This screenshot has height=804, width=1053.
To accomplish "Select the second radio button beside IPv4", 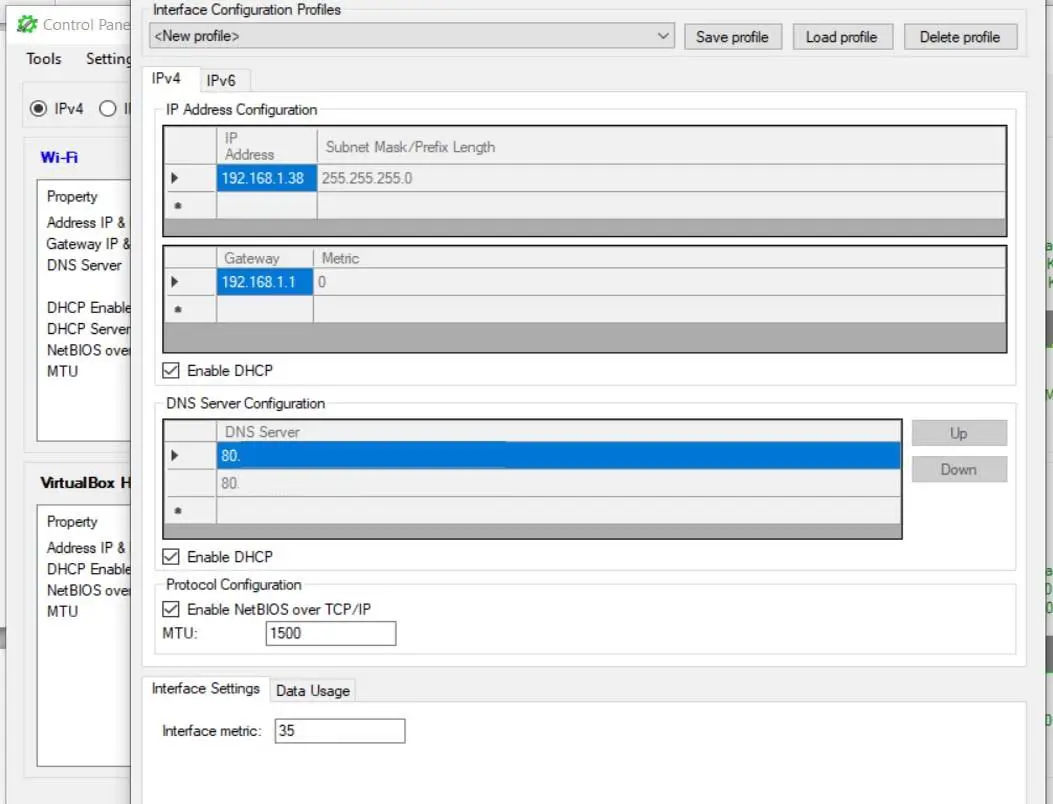I will click(x=107, y=108).
